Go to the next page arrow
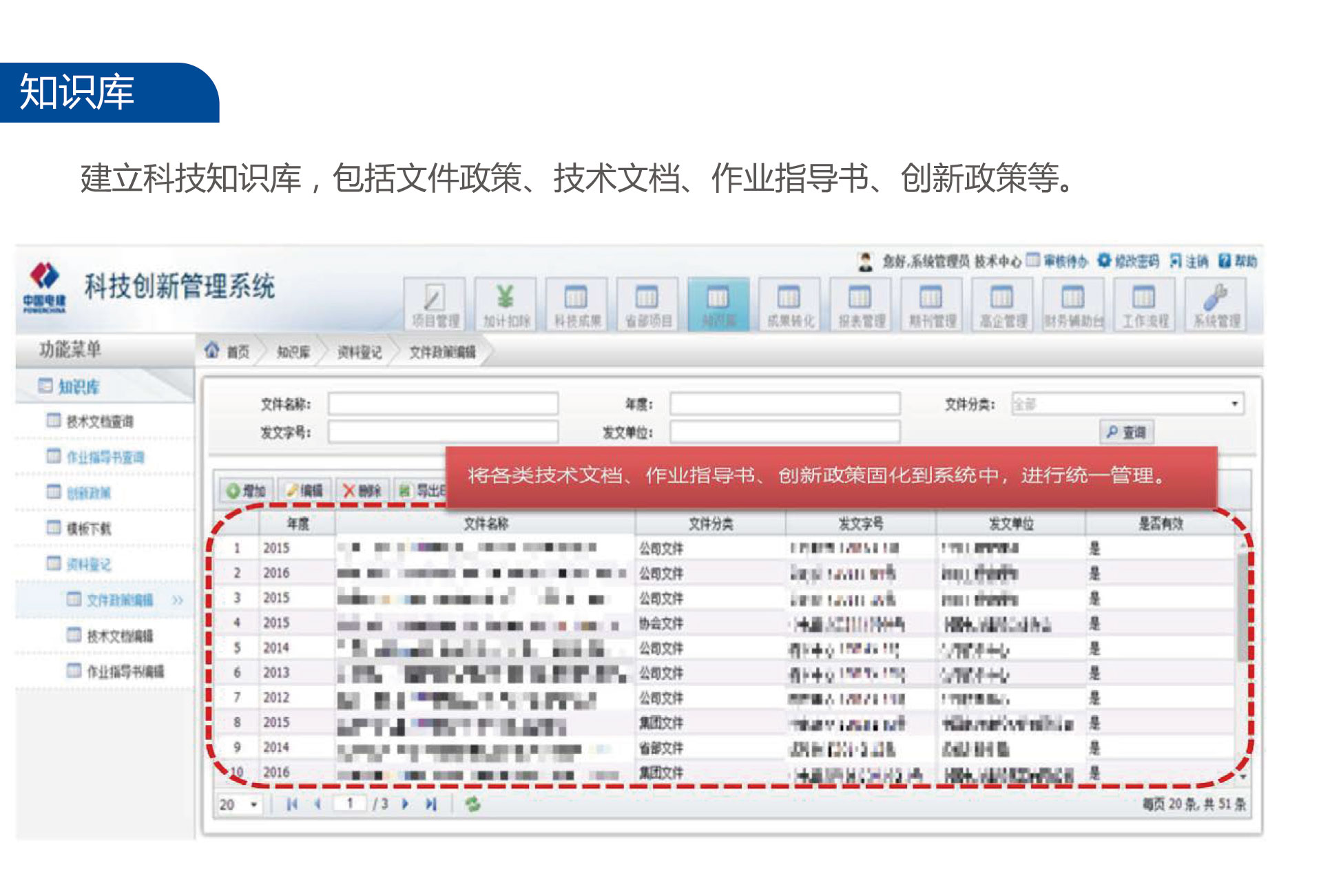Image resolution: width=1321 pixels, height=896 pixels. coord(406,804)
